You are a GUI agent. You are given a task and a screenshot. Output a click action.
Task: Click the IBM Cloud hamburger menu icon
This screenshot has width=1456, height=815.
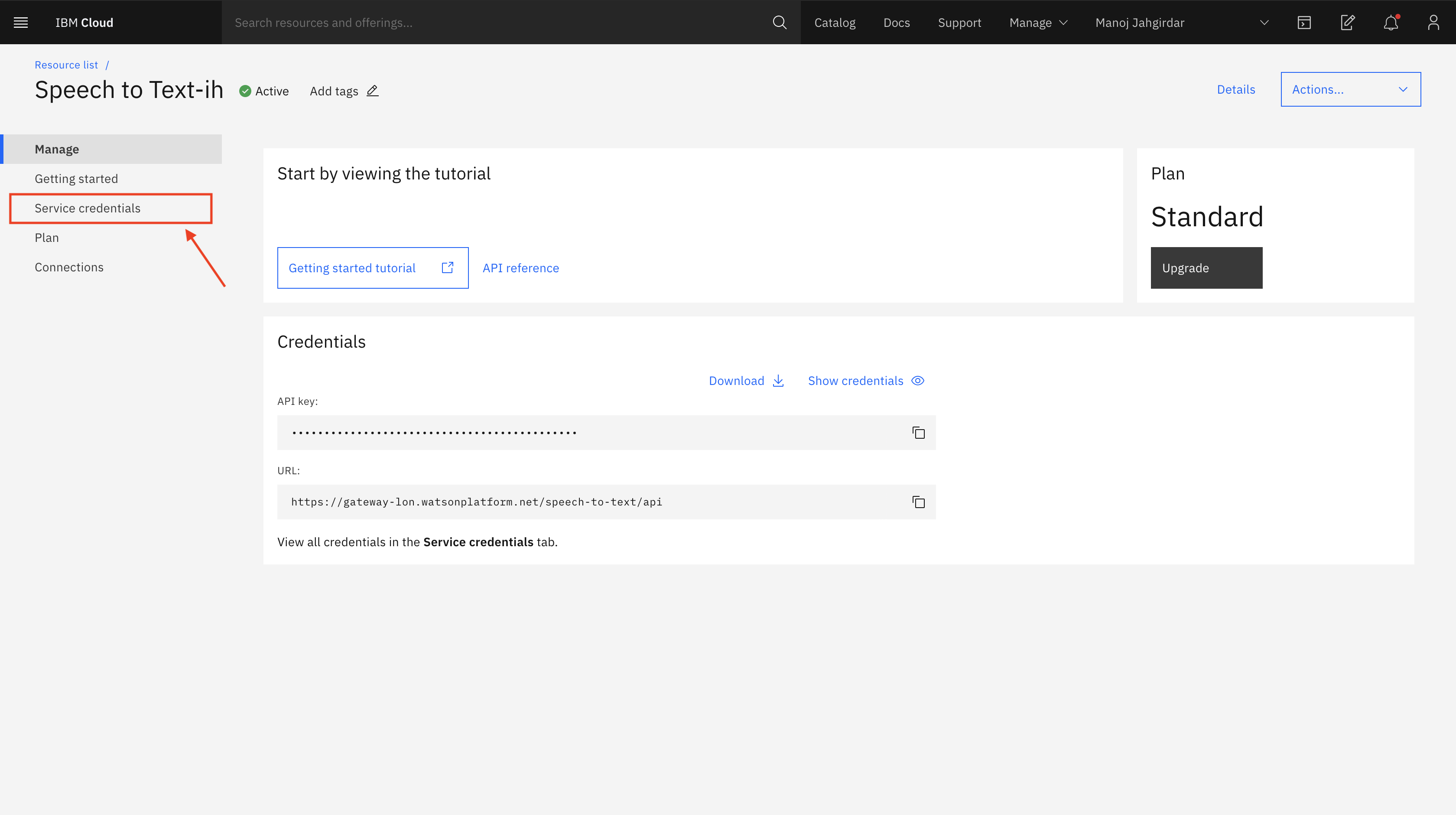pyautogui.click(x=20, y=22)
